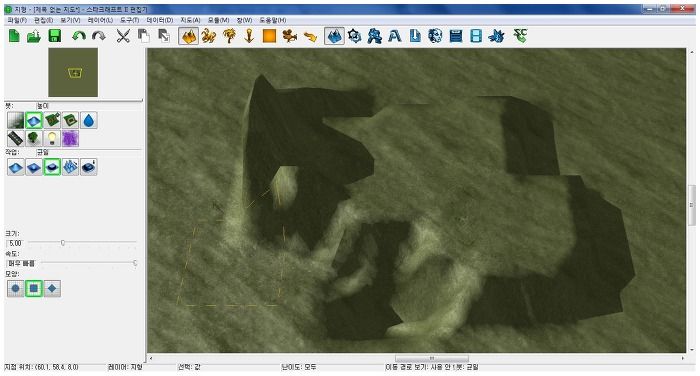The width and height of the screenshot is (700, 376).
Task: Open the 창(W) menu
Action: coord(244,20)
